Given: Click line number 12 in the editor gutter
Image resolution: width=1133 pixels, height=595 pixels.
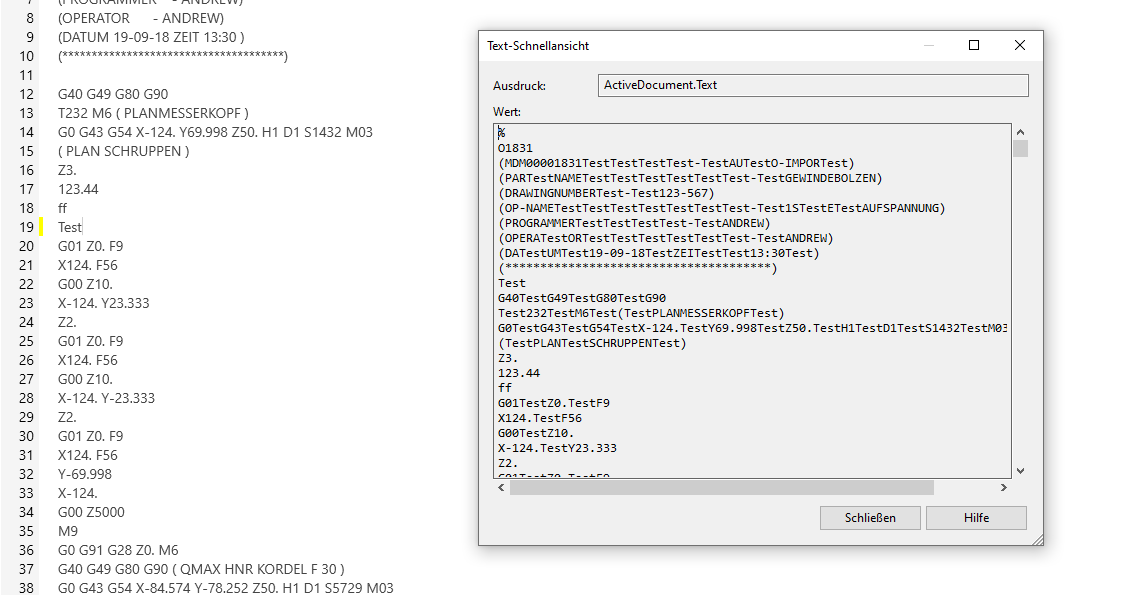Looking at the screenshot, I should click(26, 94).
